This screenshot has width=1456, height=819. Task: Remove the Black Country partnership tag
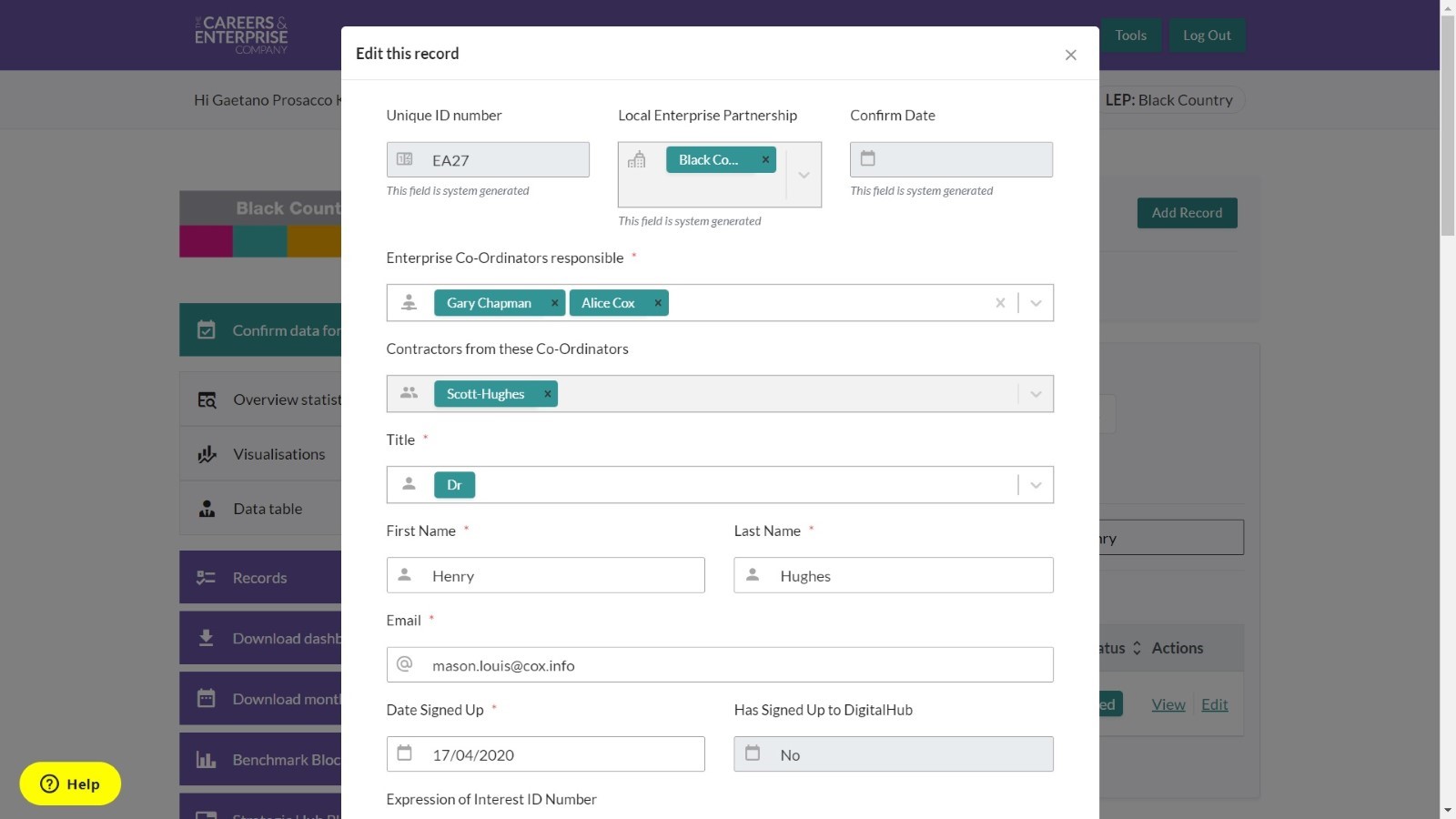pos(765,160)
